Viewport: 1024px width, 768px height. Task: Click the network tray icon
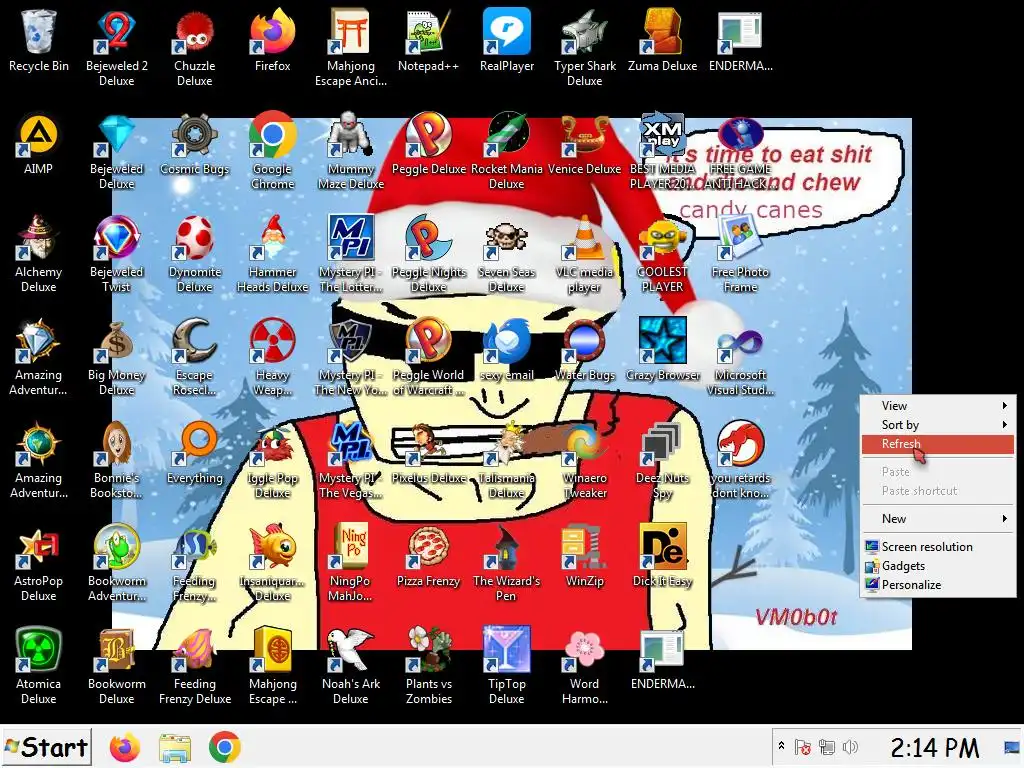click(827, 747)
